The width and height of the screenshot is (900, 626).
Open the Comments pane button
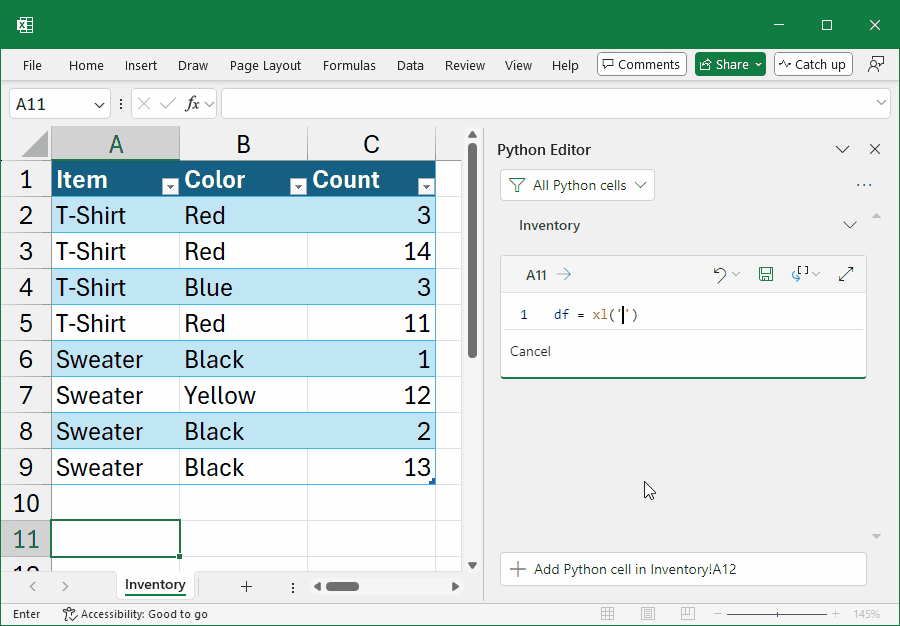click(x=642, y=64)
